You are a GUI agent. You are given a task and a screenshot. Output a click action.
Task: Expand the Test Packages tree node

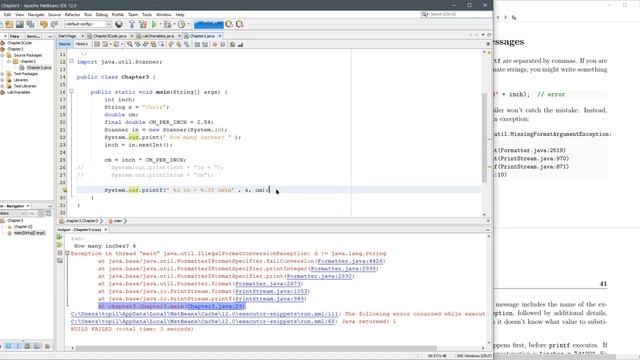[x=3, y=74]
